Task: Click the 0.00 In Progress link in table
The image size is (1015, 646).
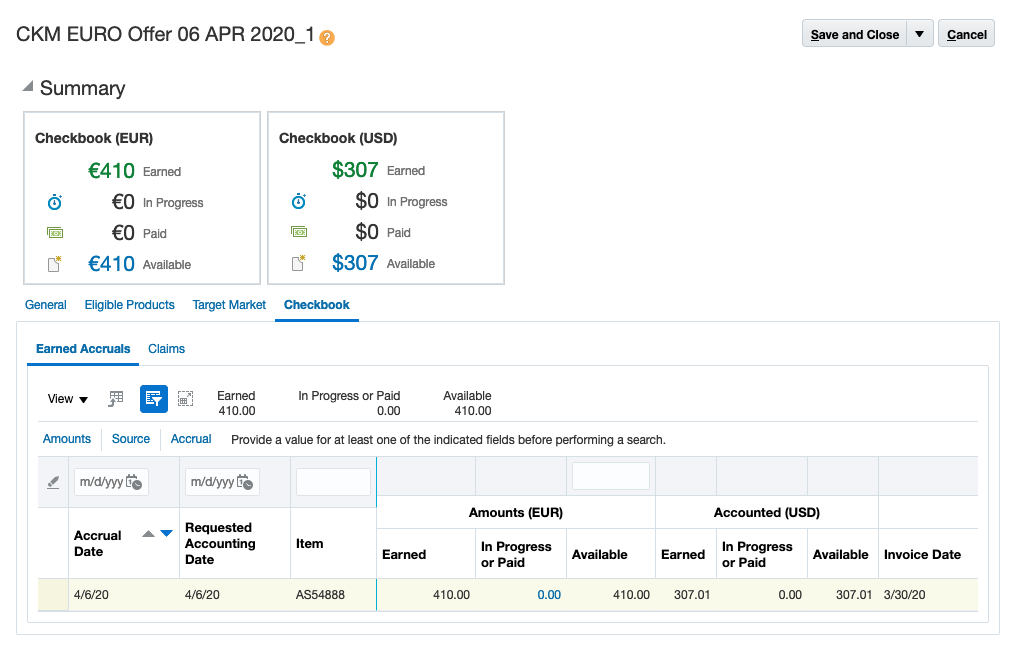Action: point(548,594)
